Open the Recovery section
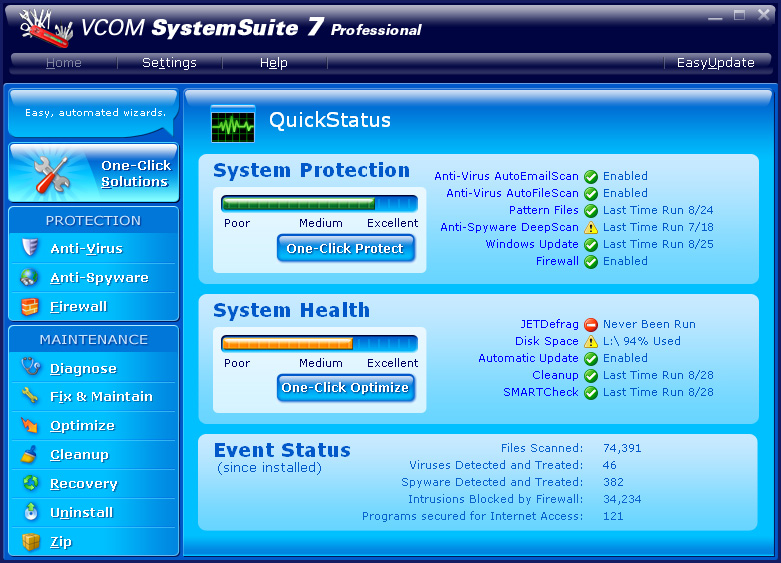The image size is (781, 563). click(93, 483)
